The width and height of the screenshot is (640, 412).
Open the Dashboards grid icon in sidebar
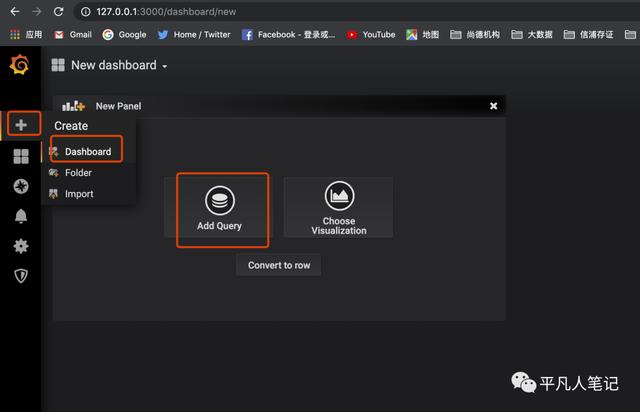(21, 156)
